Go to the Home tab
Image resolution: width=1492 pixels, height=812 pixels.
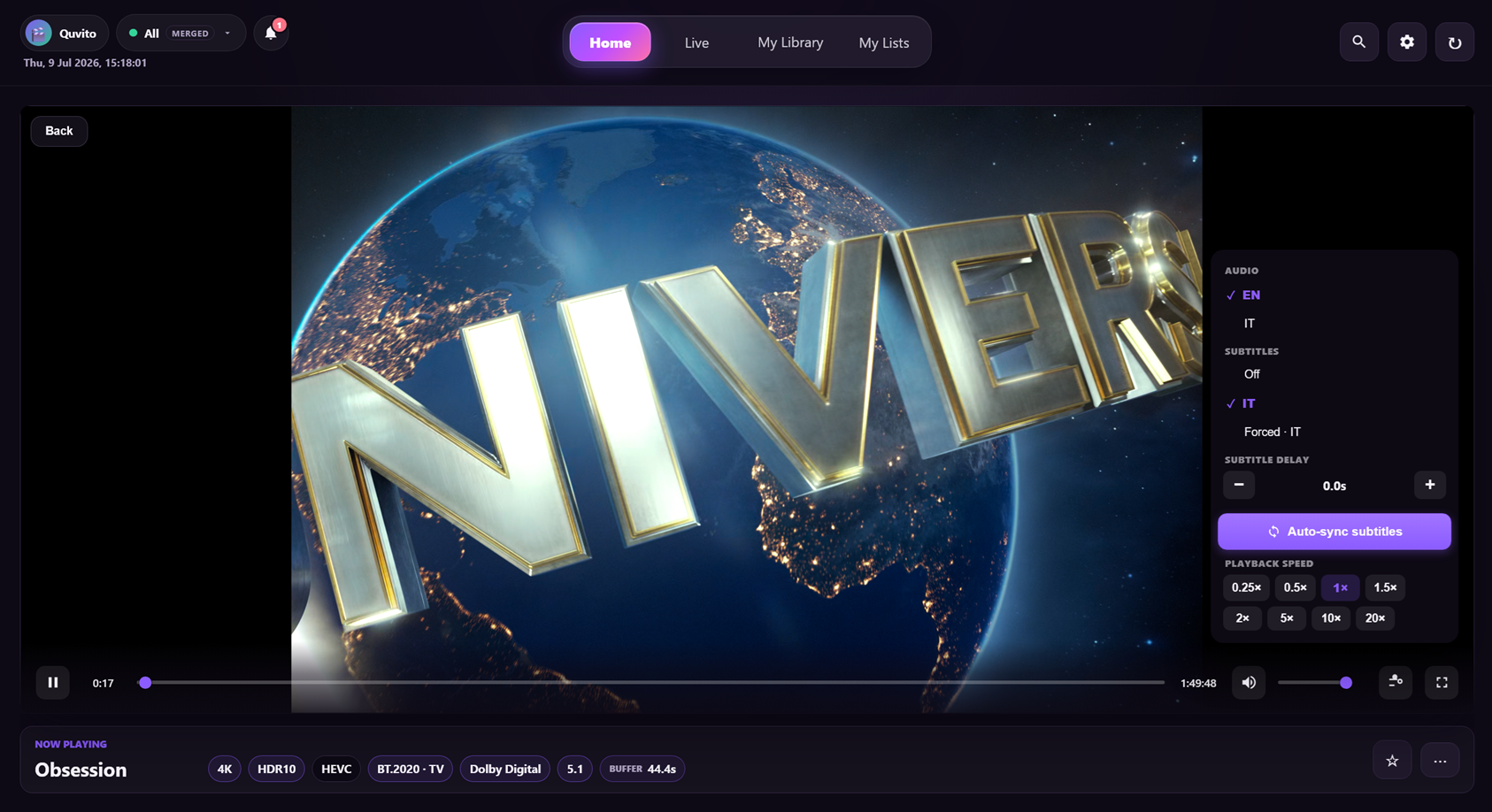click(x=611, y=42)
